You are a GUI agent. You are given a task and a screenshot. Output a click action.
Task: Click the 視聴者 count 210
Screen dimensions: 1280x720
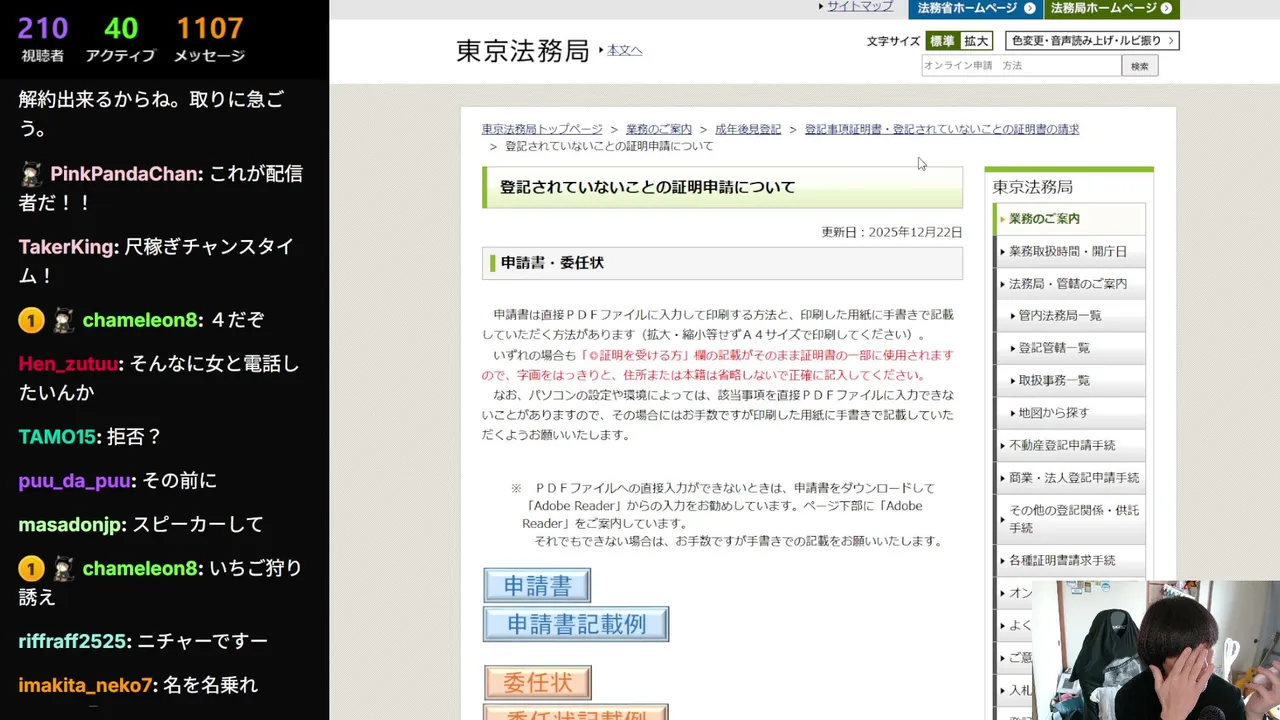click(x=43, y=28)
